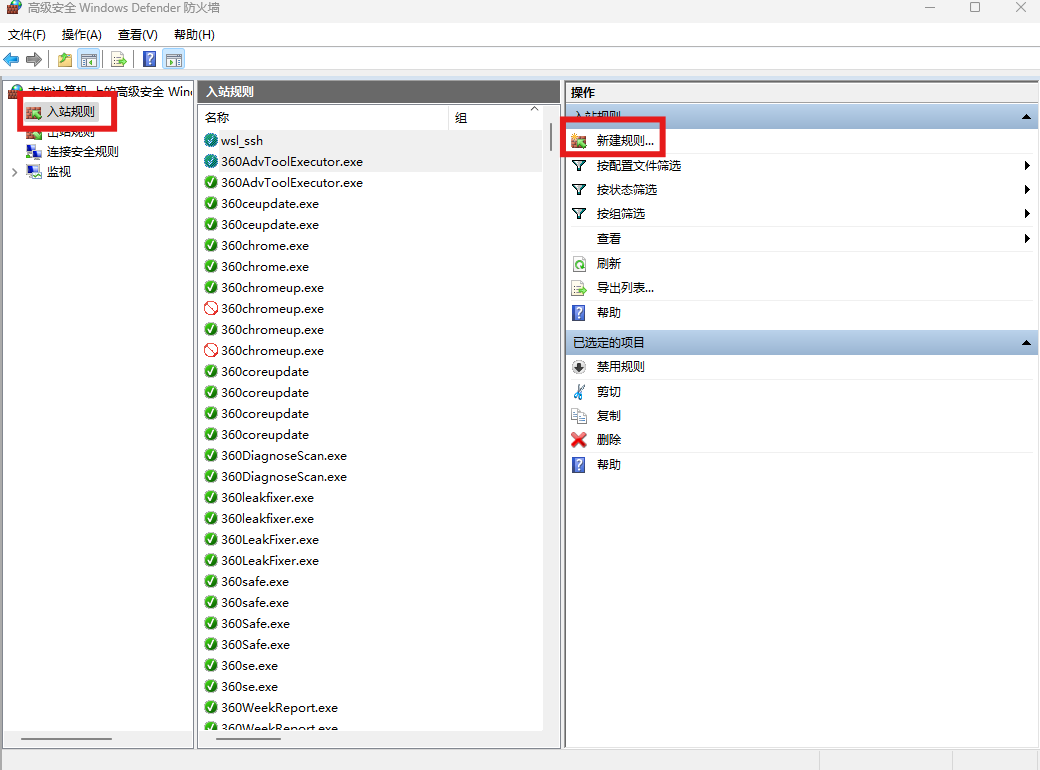Open the 文件(F) menu
Image resolution: width=1040 pixels, height=770 pixels.
tap(27, 34)
